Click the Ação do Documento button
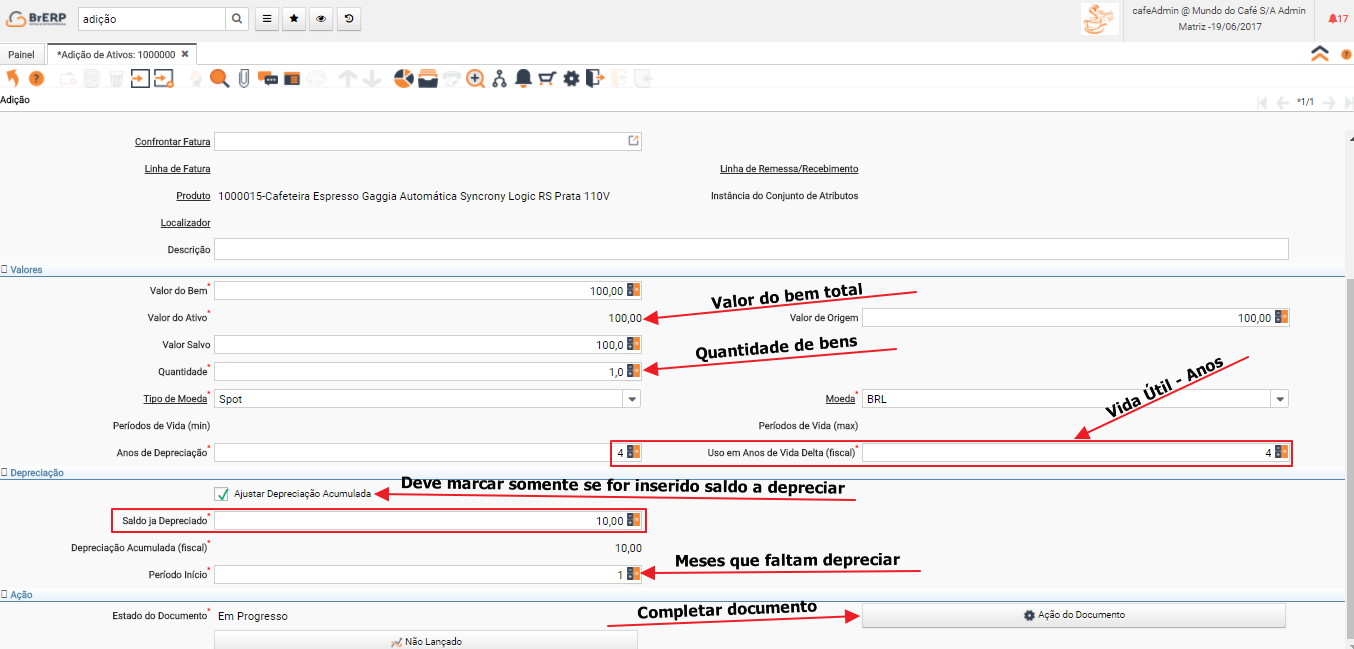The width and height of the screenshot is (1354, 649). point(1073,615)
